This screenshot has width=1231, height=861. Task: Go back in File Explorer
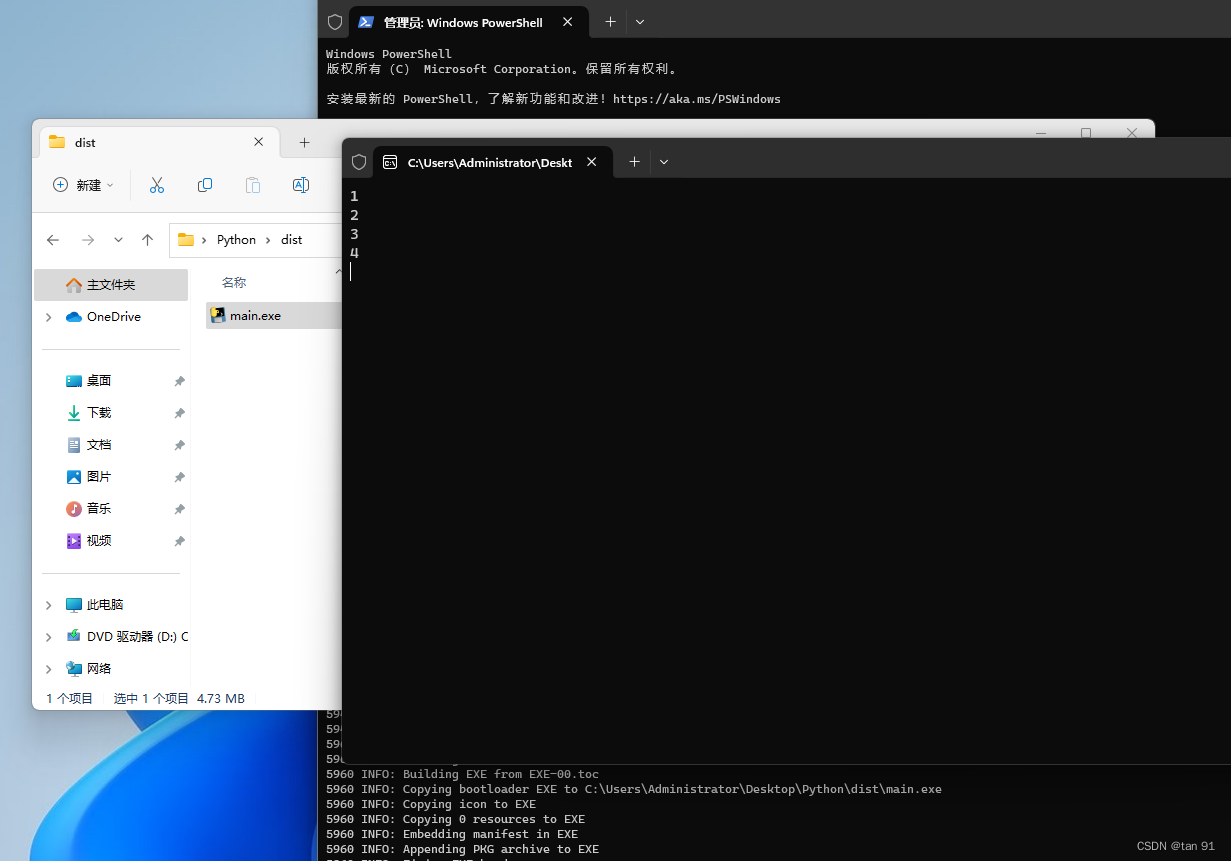pyautogui.click(x=53, y=240)
